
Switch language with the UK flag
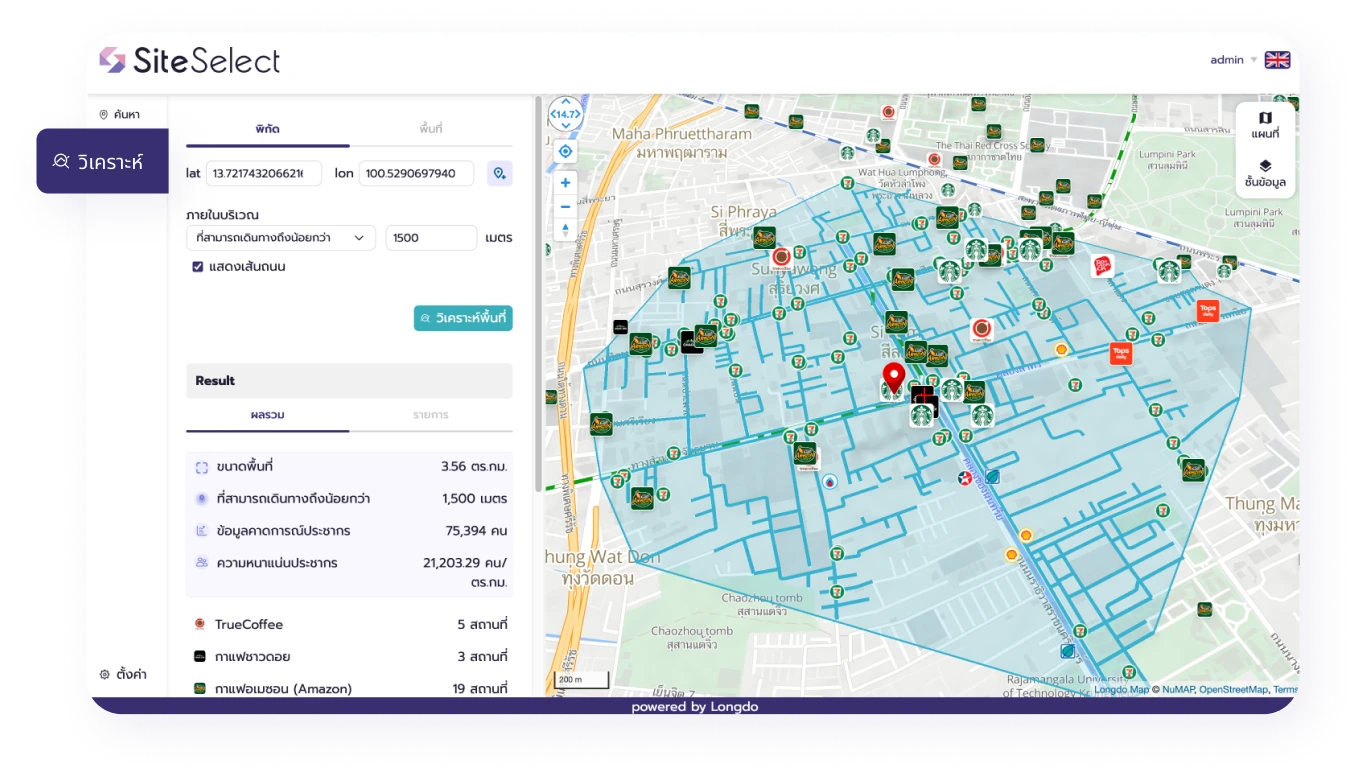point(1277,60)
